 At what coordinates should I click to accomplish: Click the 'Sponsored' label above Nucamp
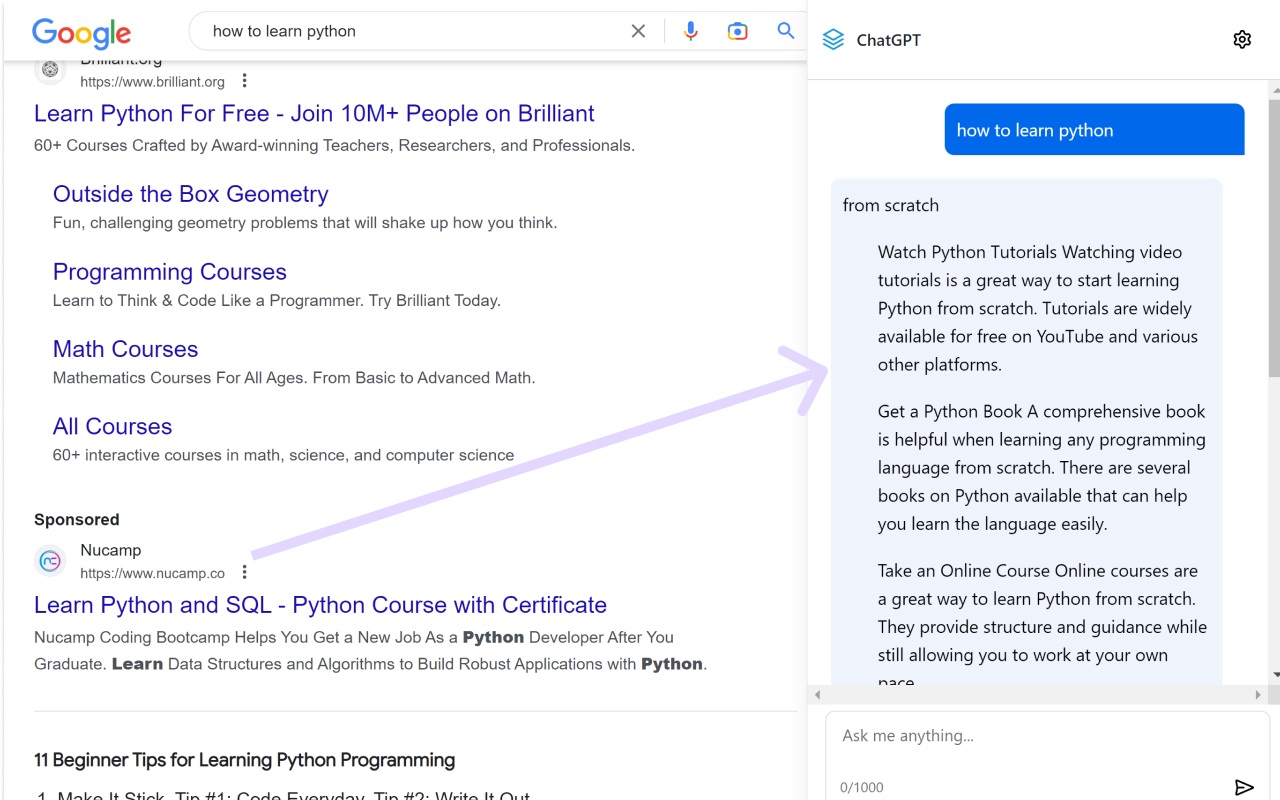click(76, 520)
